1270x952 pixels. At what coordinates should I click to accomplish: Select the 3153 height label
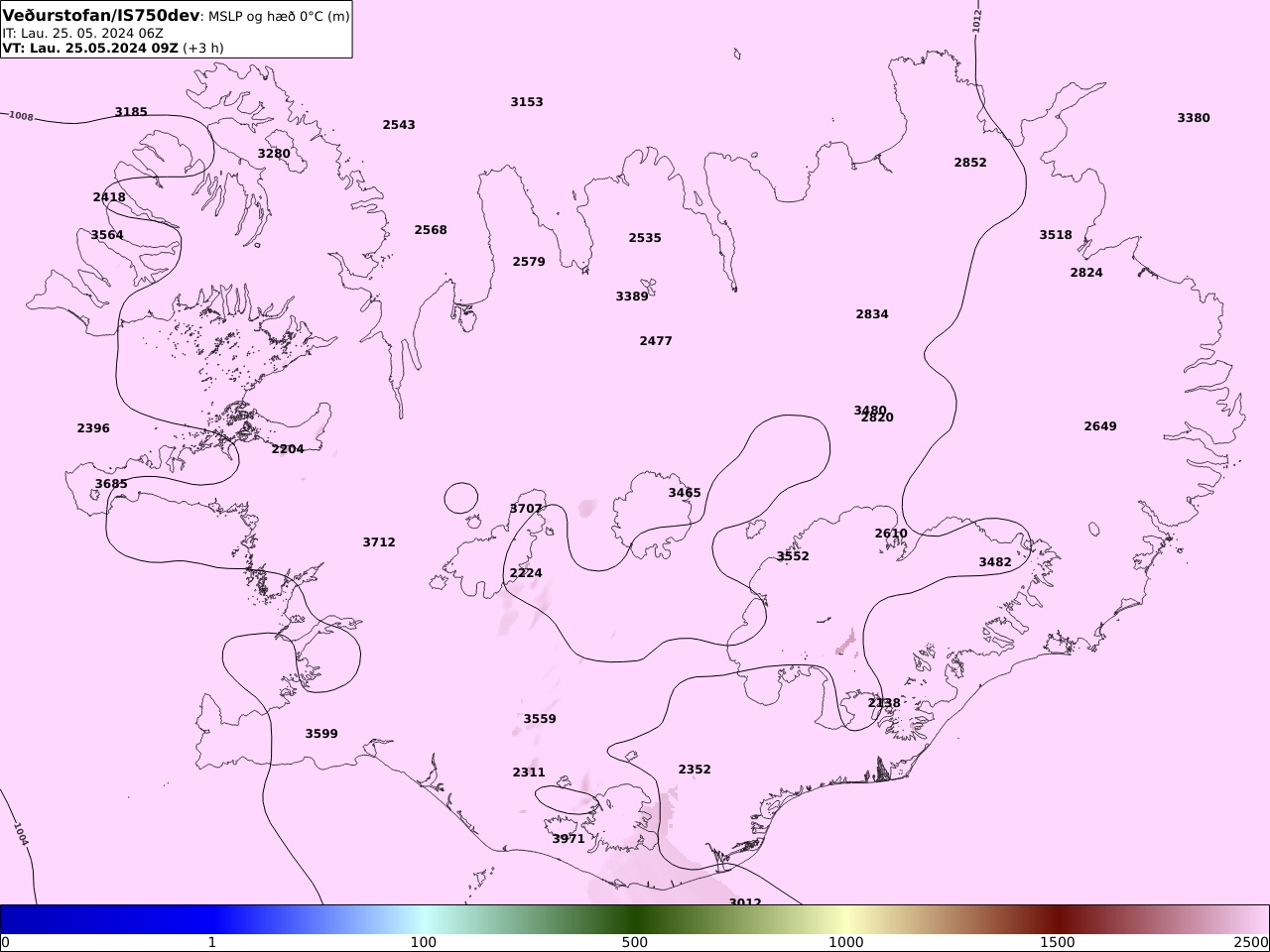point(527,102)
